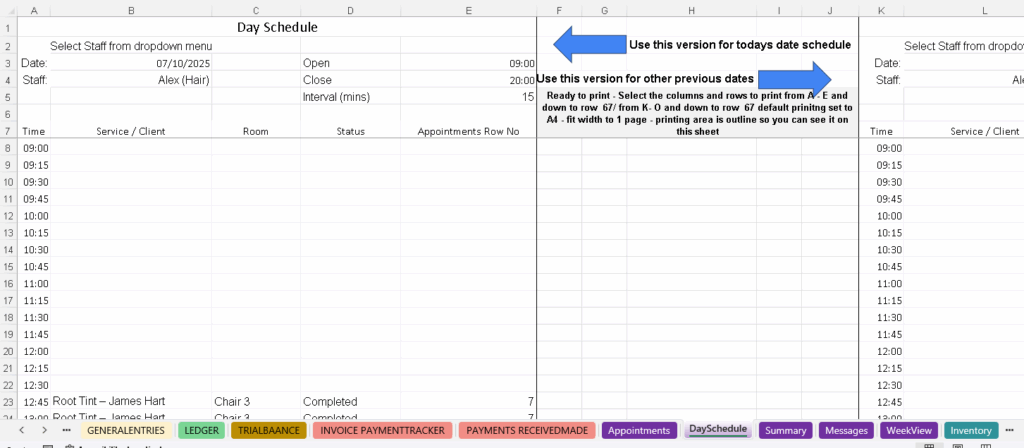The width and height of the screenshot is (1024, 448).
Task: Open the TRIALBAANCE sheet tab
Action: click(268, 430)
